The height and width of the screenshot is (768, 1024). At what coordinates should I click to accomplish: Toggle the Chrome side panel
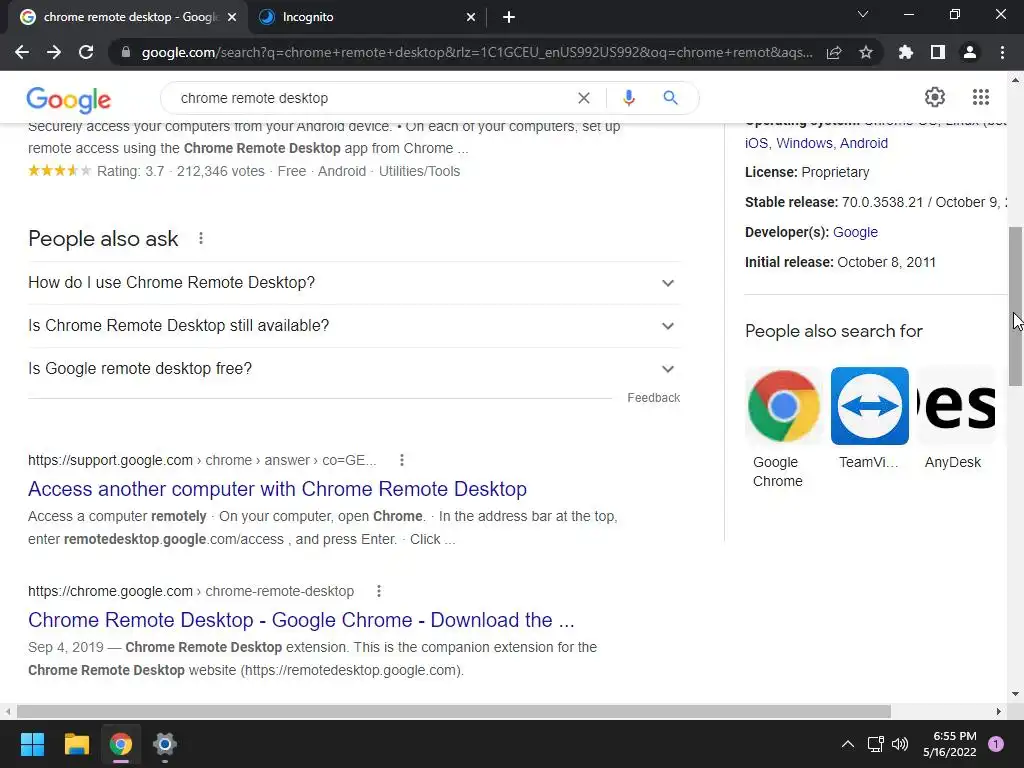[938, 52]
